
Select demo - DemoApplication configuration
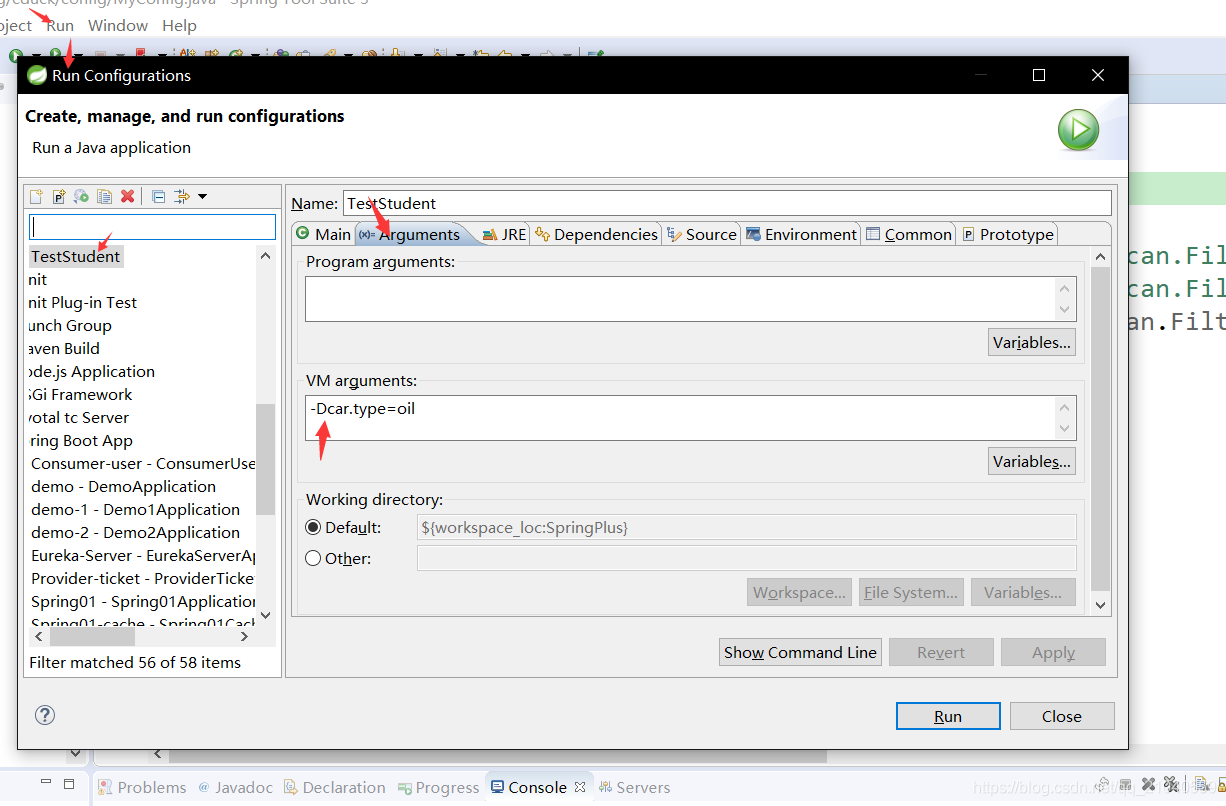pos(123,486)
